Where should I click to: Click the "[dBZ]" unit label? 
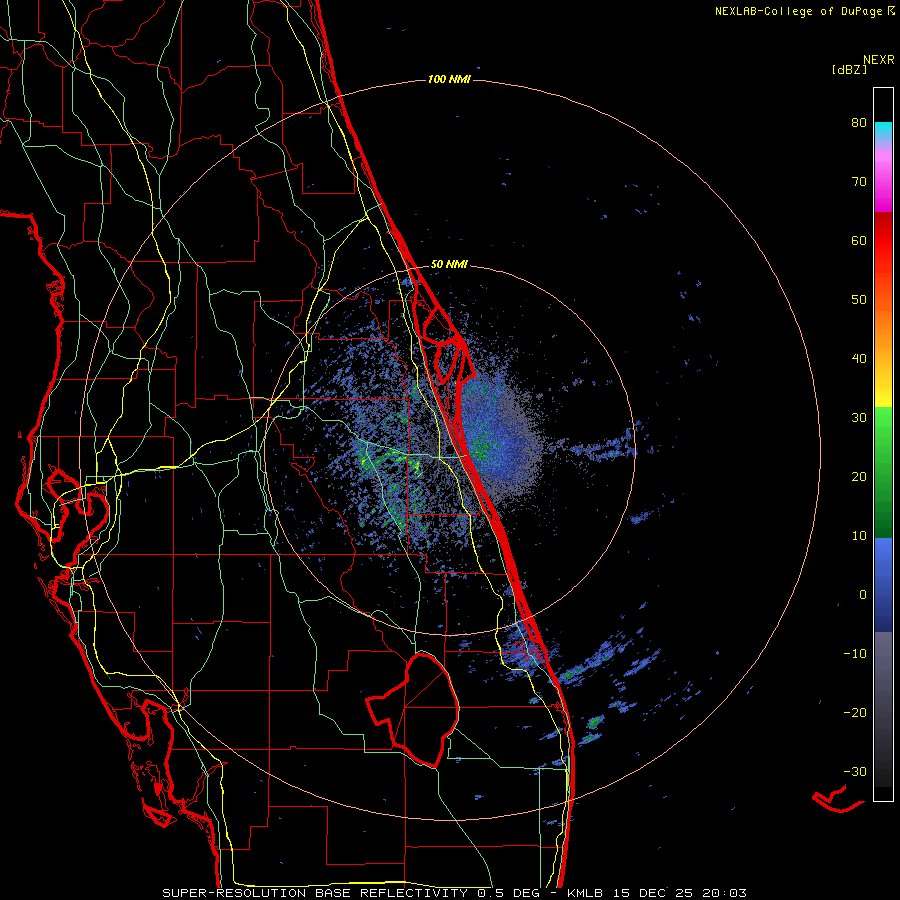tap(849, 69)
